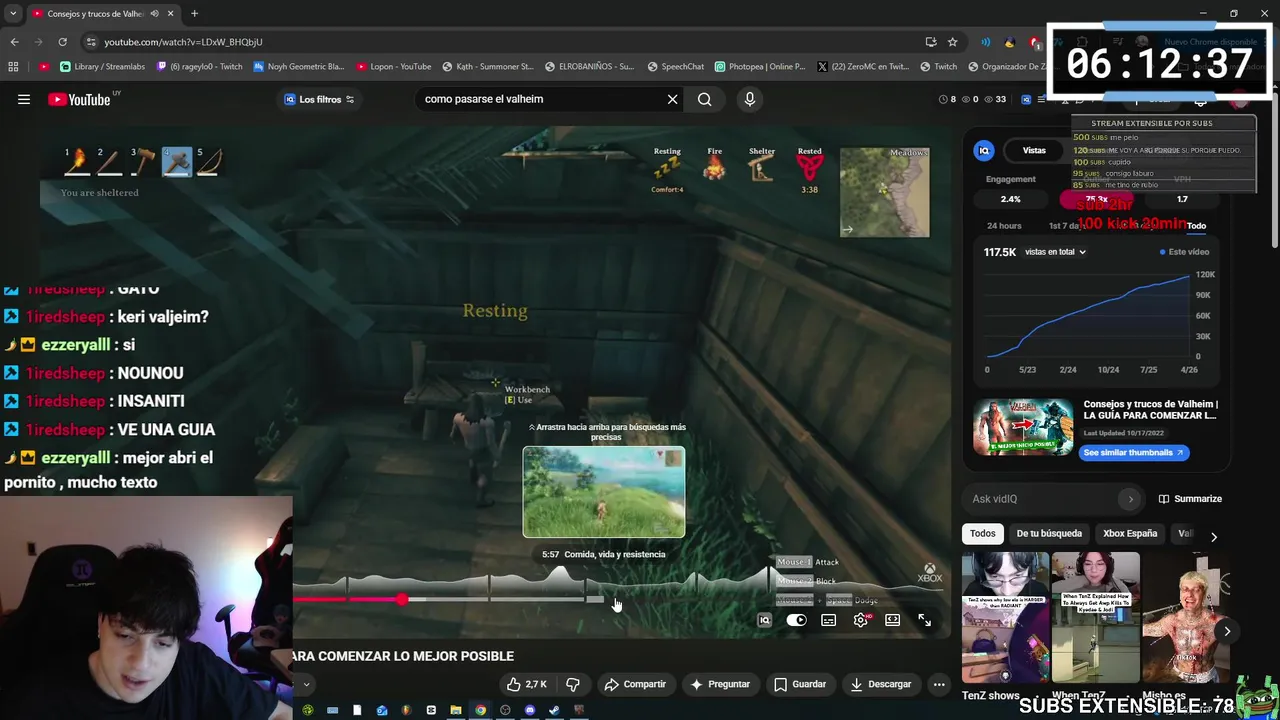Screen dimensions: 1280x720
Task: Dislike the video
Action: tap(573, 684)
